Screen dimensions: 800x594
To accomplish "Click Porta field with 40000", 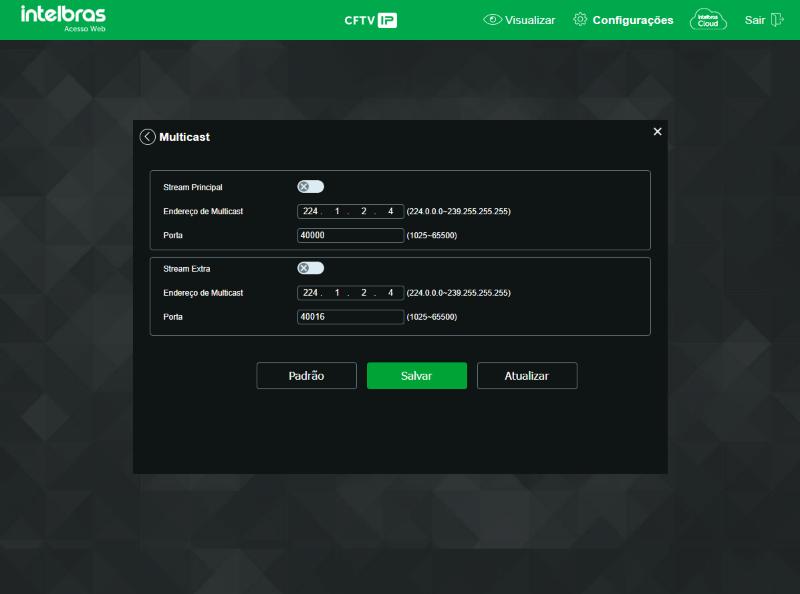I will (350, 235).
